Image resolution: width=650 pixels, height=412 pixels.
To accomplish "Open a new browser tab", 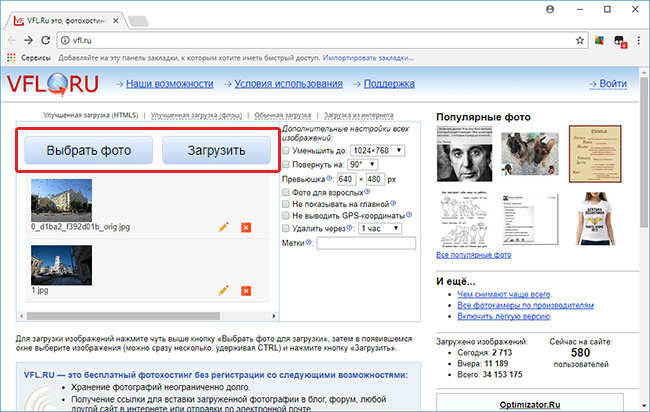I will [138, 21].
